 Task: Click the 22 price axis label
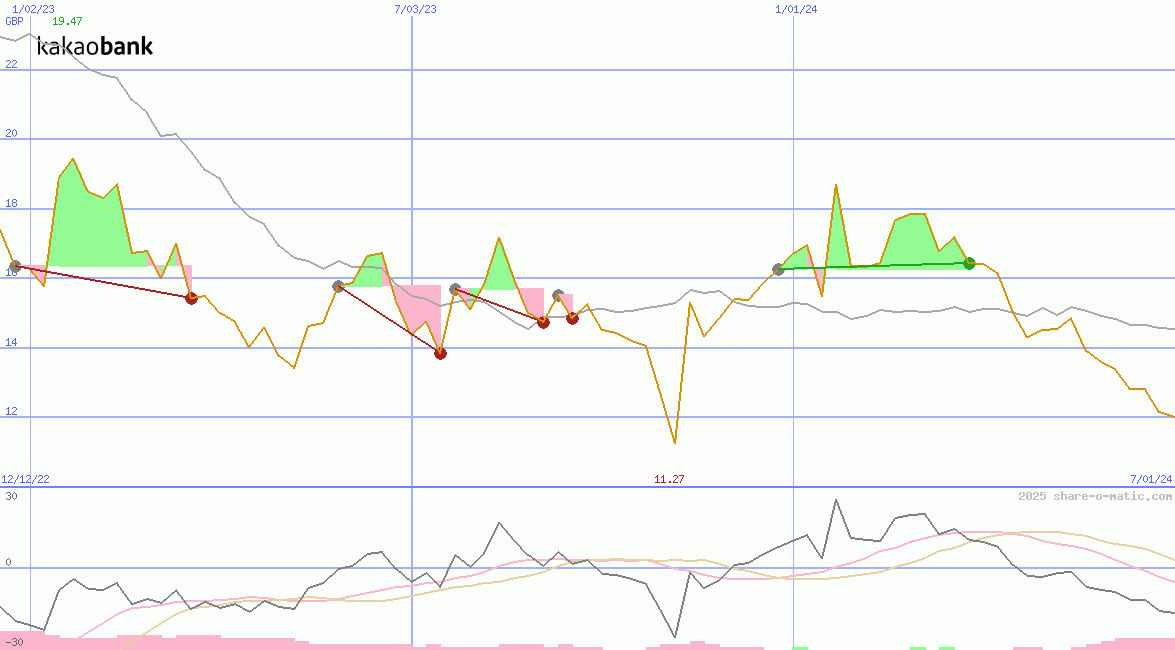pos(11,65)
